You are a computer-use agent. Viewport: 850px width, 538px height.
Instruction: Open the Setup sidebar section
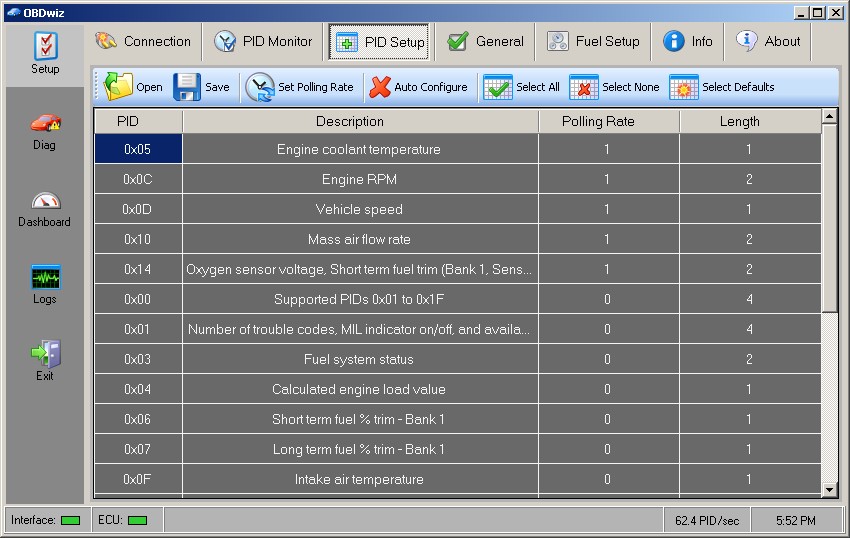(x=45, y=54)
